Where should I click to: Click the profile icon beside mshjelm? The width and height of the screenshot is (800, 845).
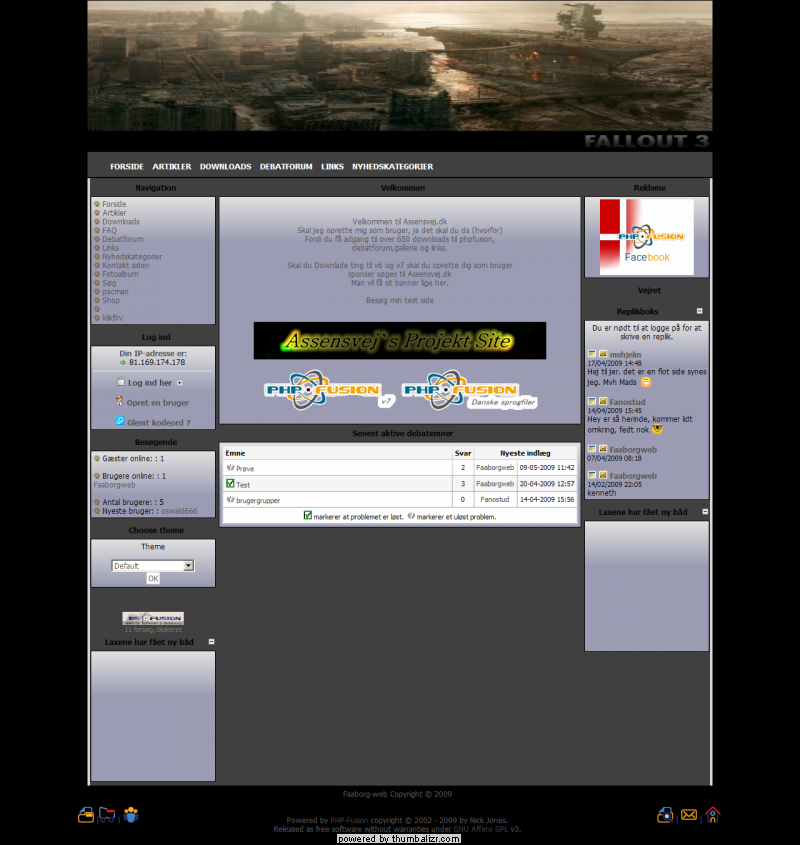tap(591, 354)
